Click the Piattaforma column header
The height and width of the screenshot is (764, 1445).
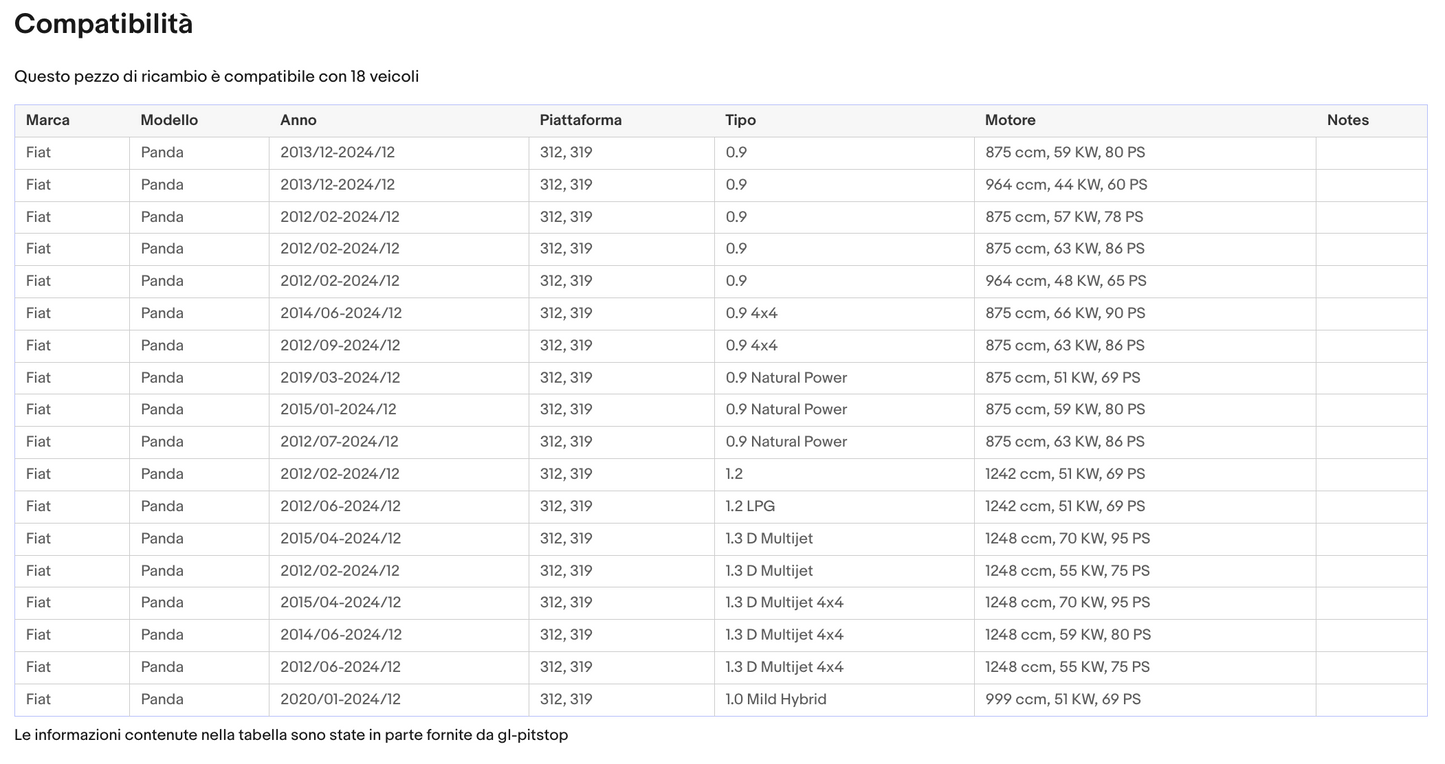click(580, 120)
